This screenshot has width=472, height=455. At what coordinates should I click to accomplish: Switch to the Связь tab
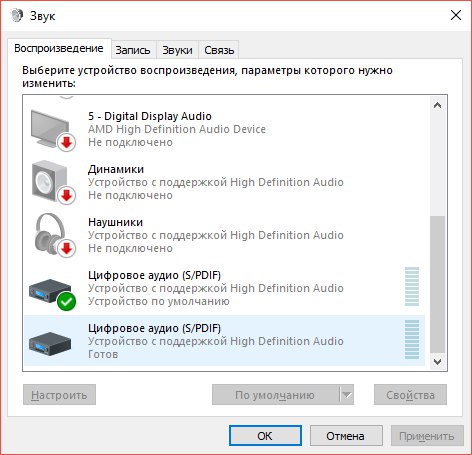click(x=219, y=50)
